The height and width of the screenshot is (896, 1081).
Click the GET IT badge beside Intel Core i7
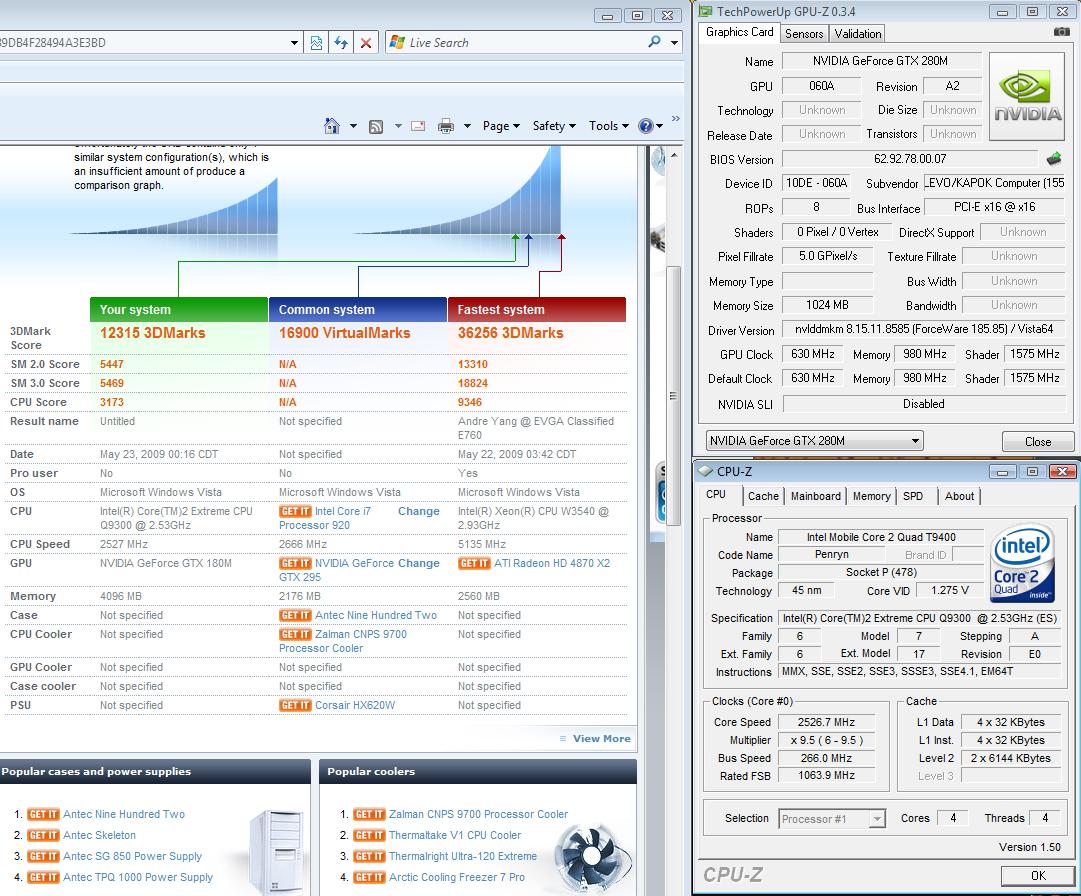point(295,511)
